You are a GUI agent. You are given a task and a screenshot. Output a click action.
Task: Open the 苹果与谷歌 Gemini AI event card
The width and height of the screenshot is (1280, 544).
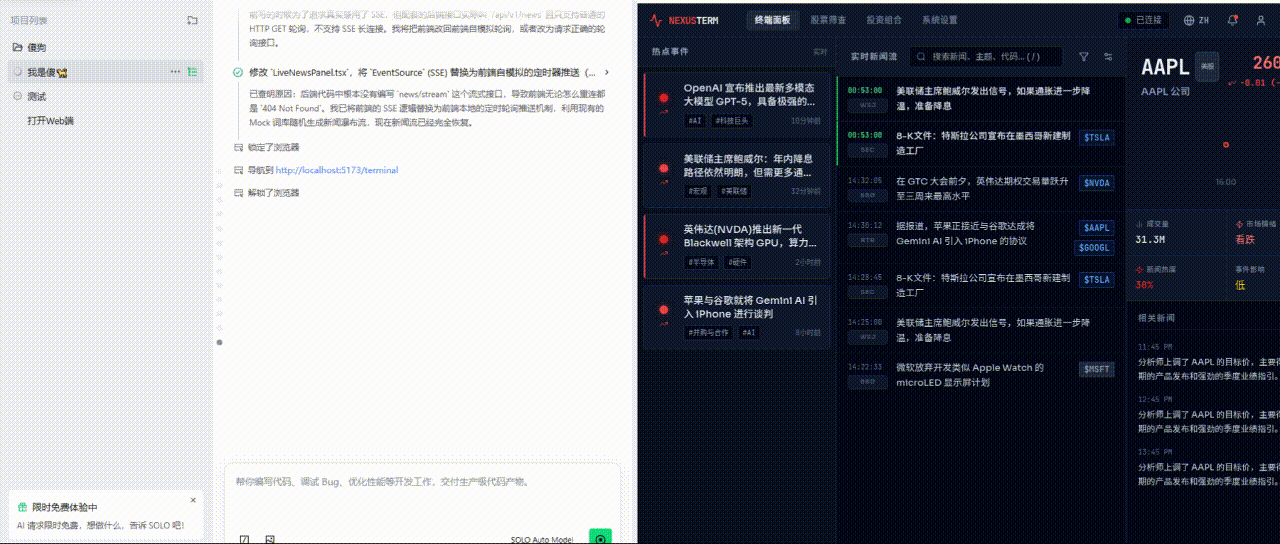click(737, 315)
